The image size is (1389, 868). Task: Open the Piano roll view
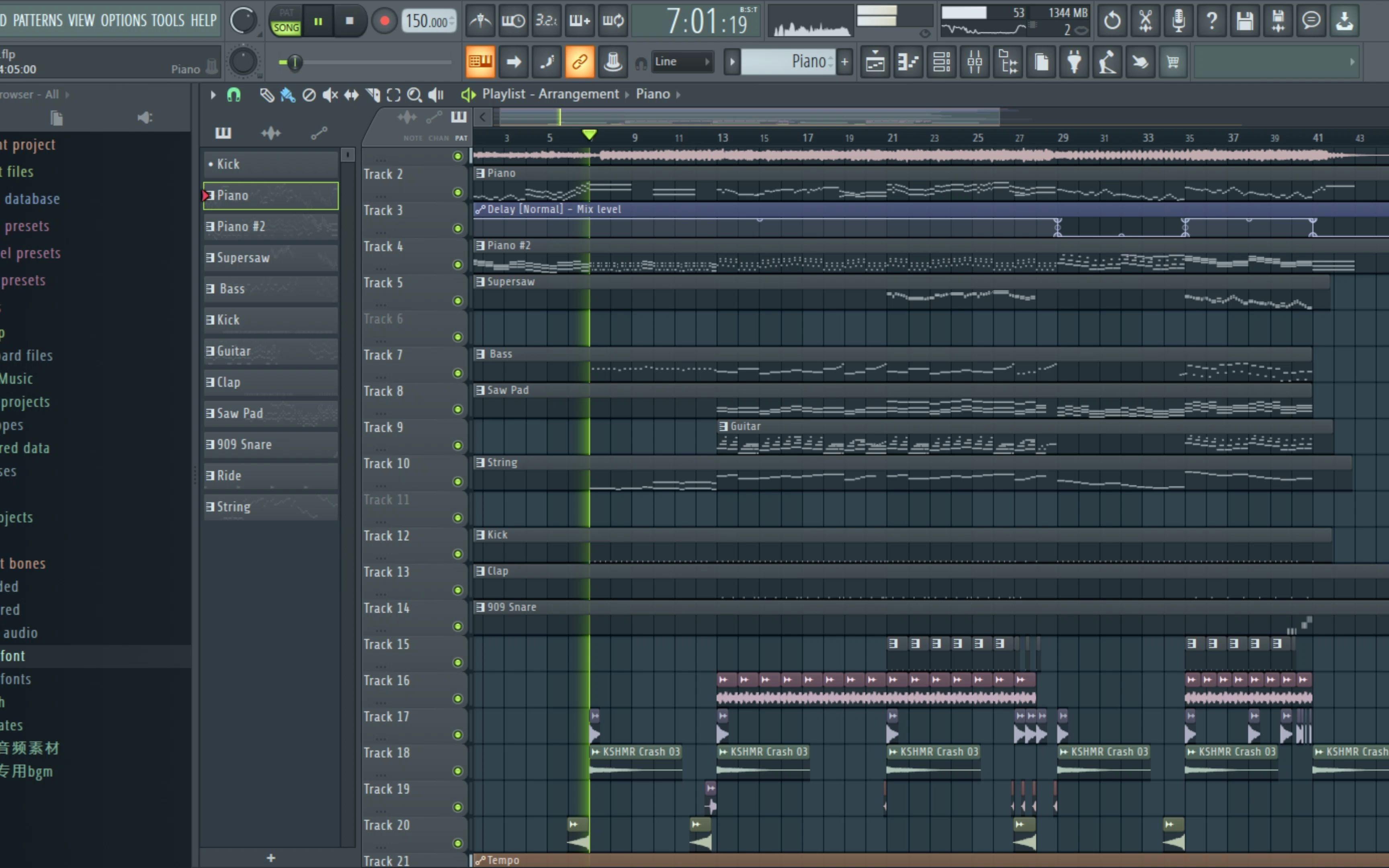coord(908,61)
